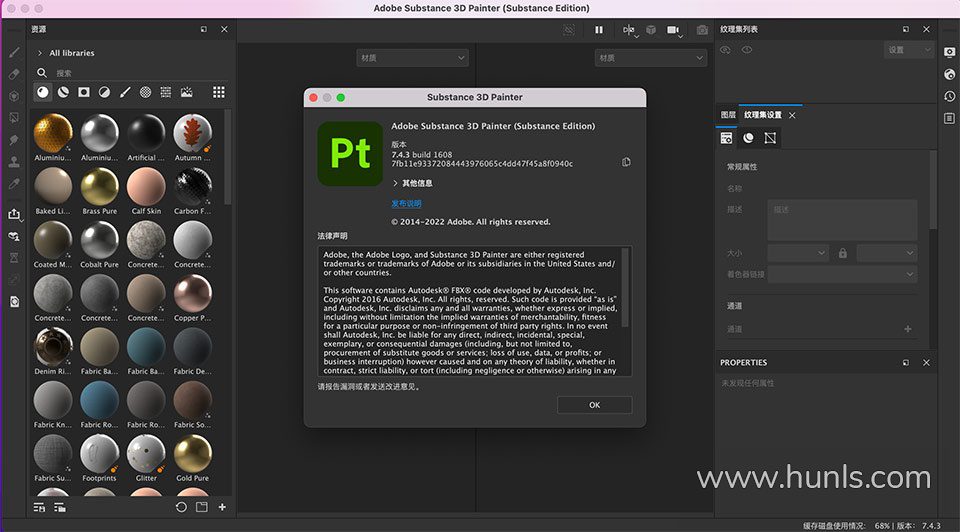The height and width of the screenshot is (532, 960).
Task: Filter assets by Filters half-circle icon
Action: (105, 92)
